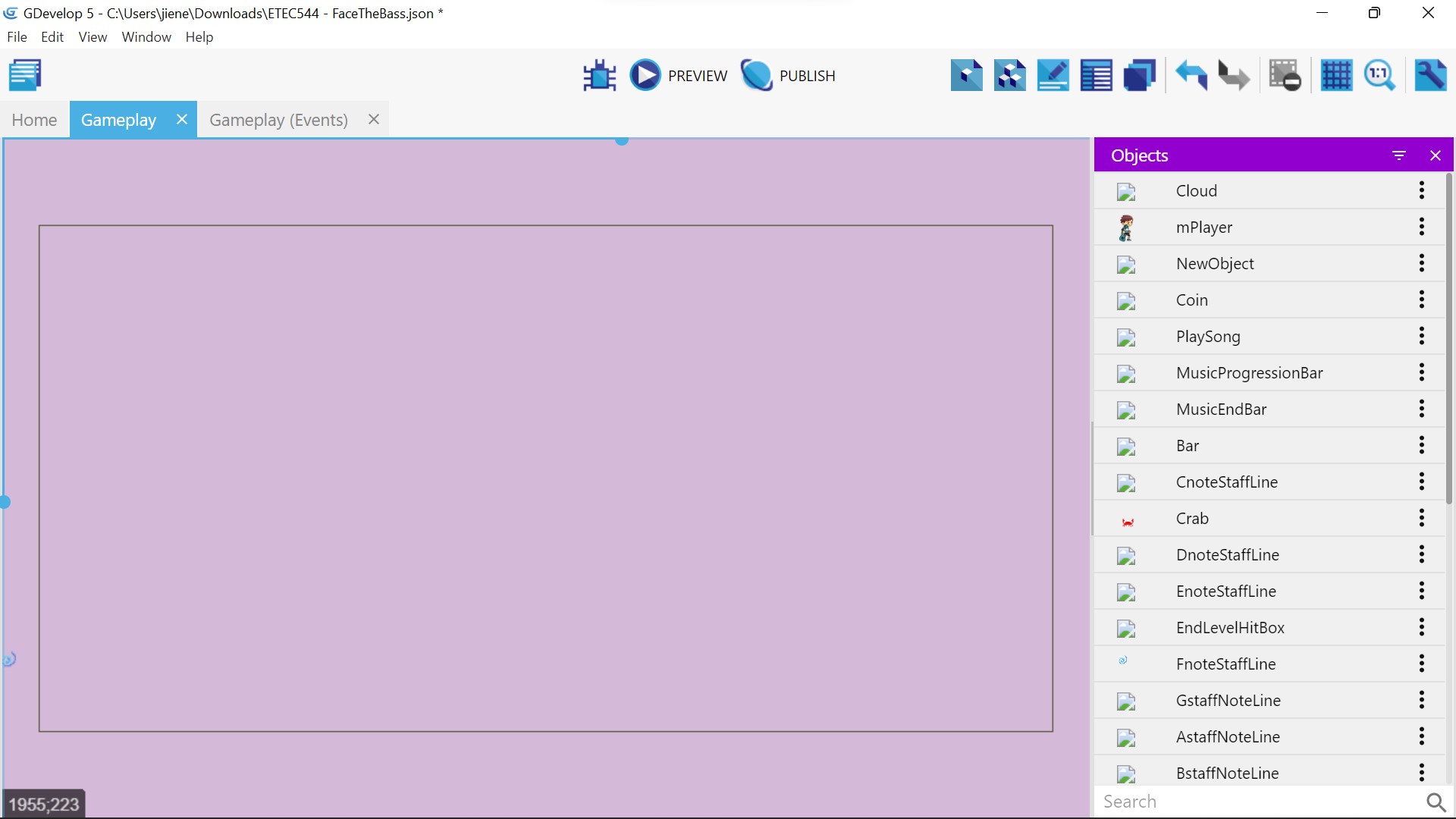The width and height of the screenshot is (1456, 819).
Task: Open the layers editor icon
Action: click(1139, 75)
